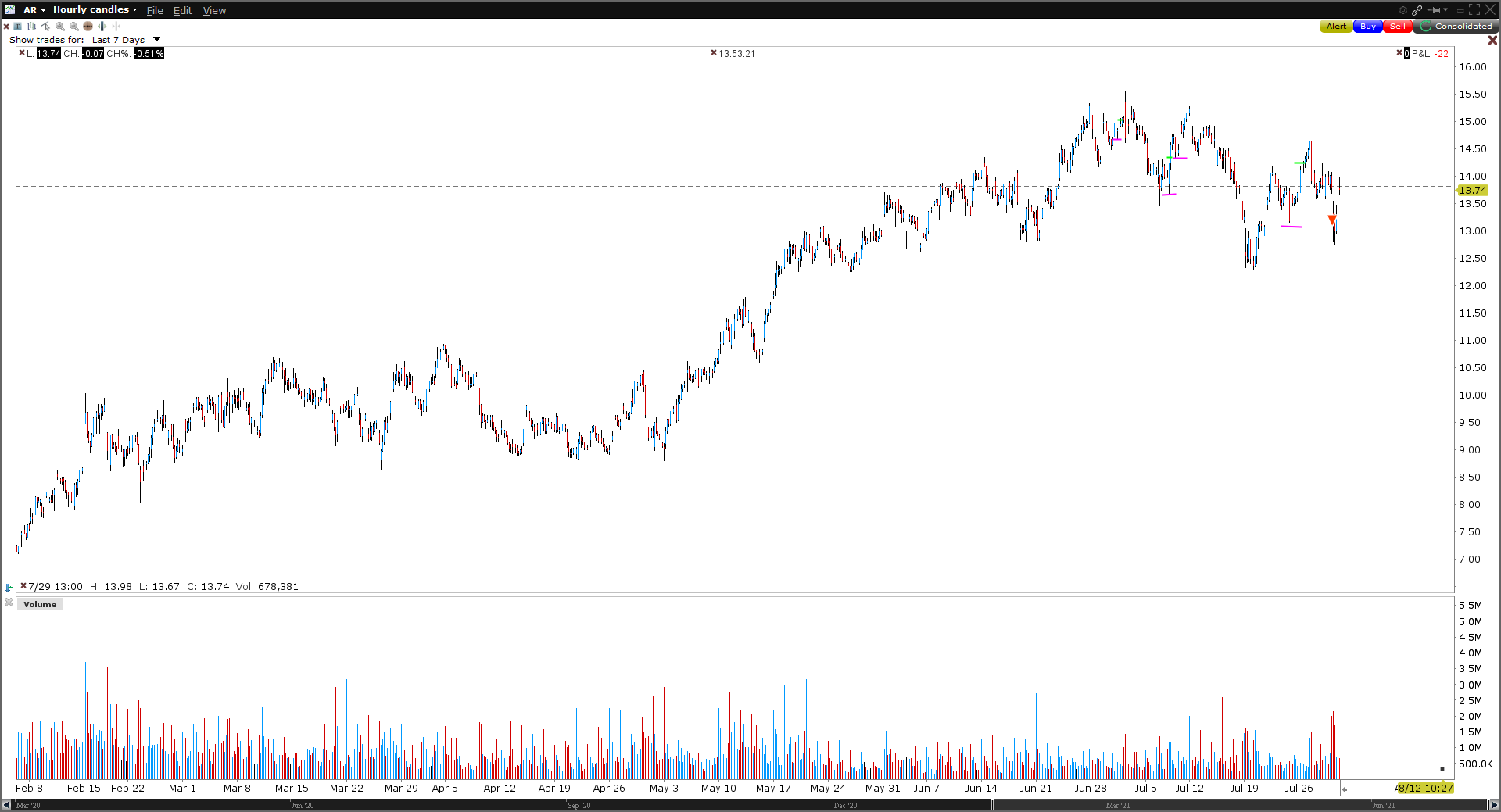Click the Vol: 678,381 readout
This screenshot has height=812, width=1501.
coord(267,586)
